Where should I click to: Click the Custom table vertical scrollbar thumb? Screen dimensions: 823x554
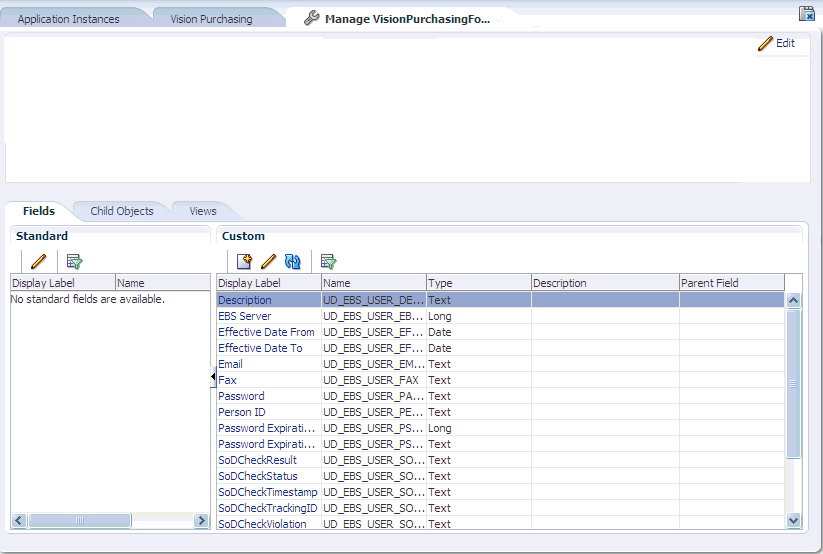(x=793, y=384)
